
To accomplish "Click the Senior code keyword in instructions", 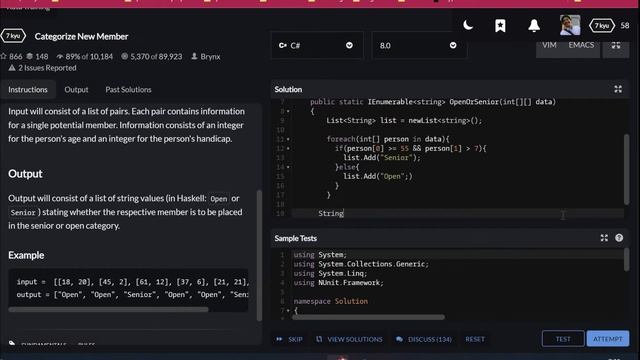I will click(23, 213).
